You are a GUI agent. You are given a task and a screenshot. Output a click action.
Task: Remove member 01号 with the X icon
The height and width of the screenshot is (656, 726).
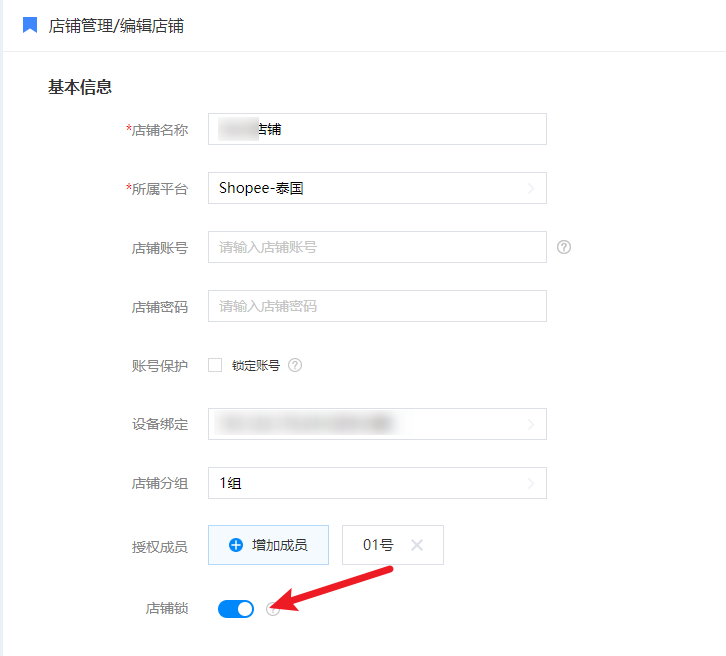pyautogui.click(x=417, y=545)
